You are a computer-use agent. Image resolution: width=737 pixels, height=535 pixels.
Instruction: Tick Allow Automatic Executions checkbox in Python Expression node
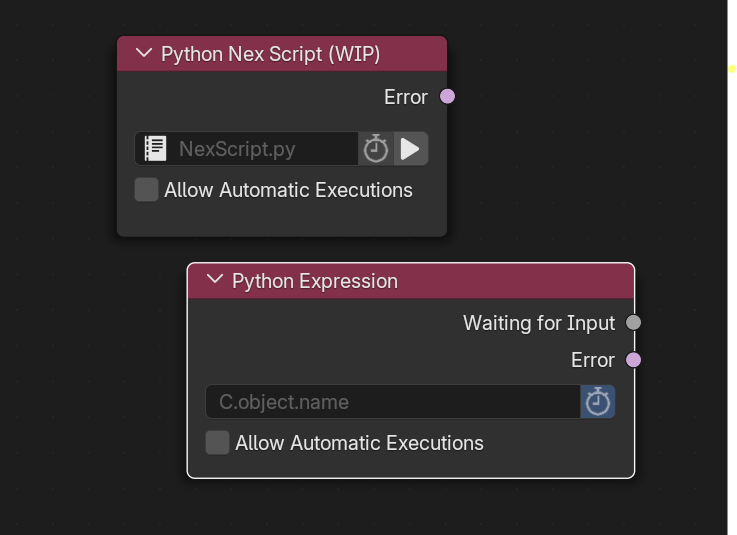click(217, 442)
